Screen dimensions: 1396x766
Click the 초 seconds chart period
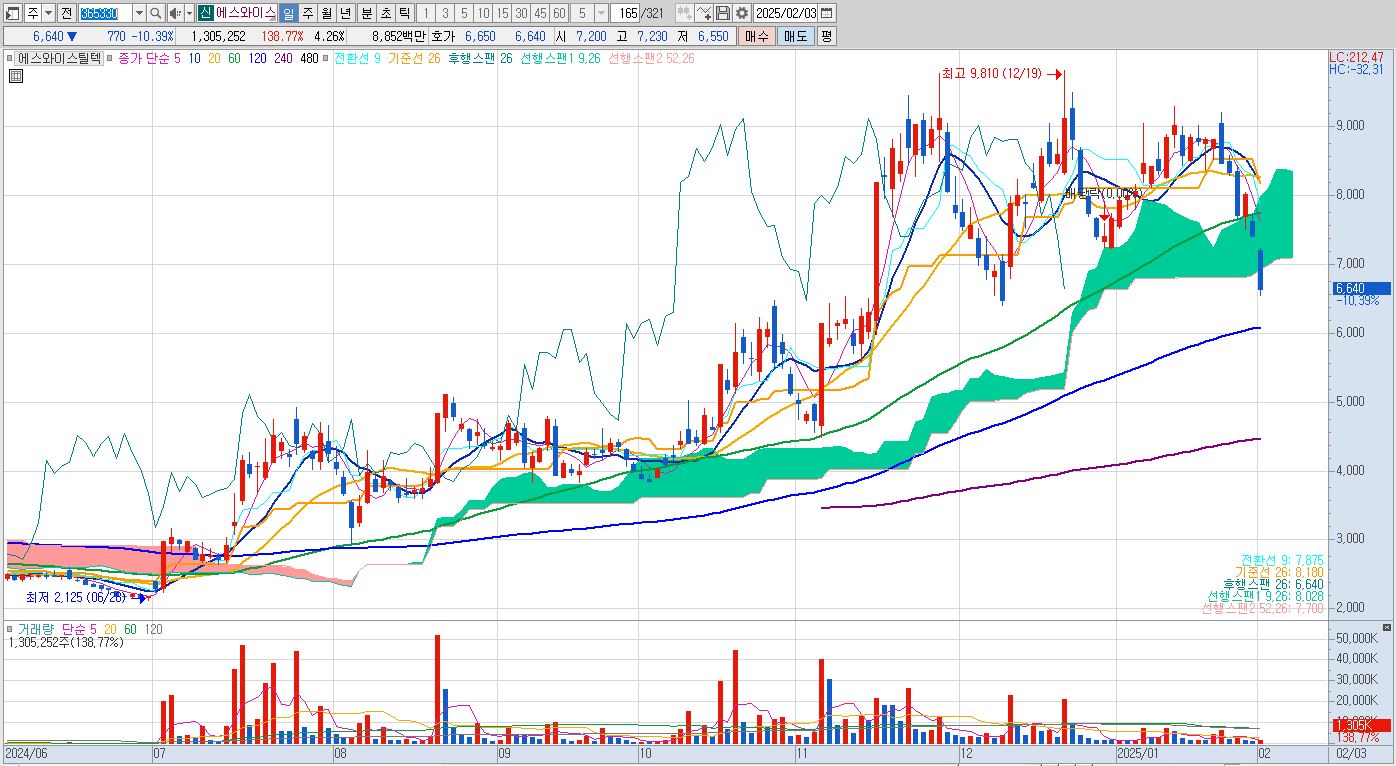click(385, 13)
